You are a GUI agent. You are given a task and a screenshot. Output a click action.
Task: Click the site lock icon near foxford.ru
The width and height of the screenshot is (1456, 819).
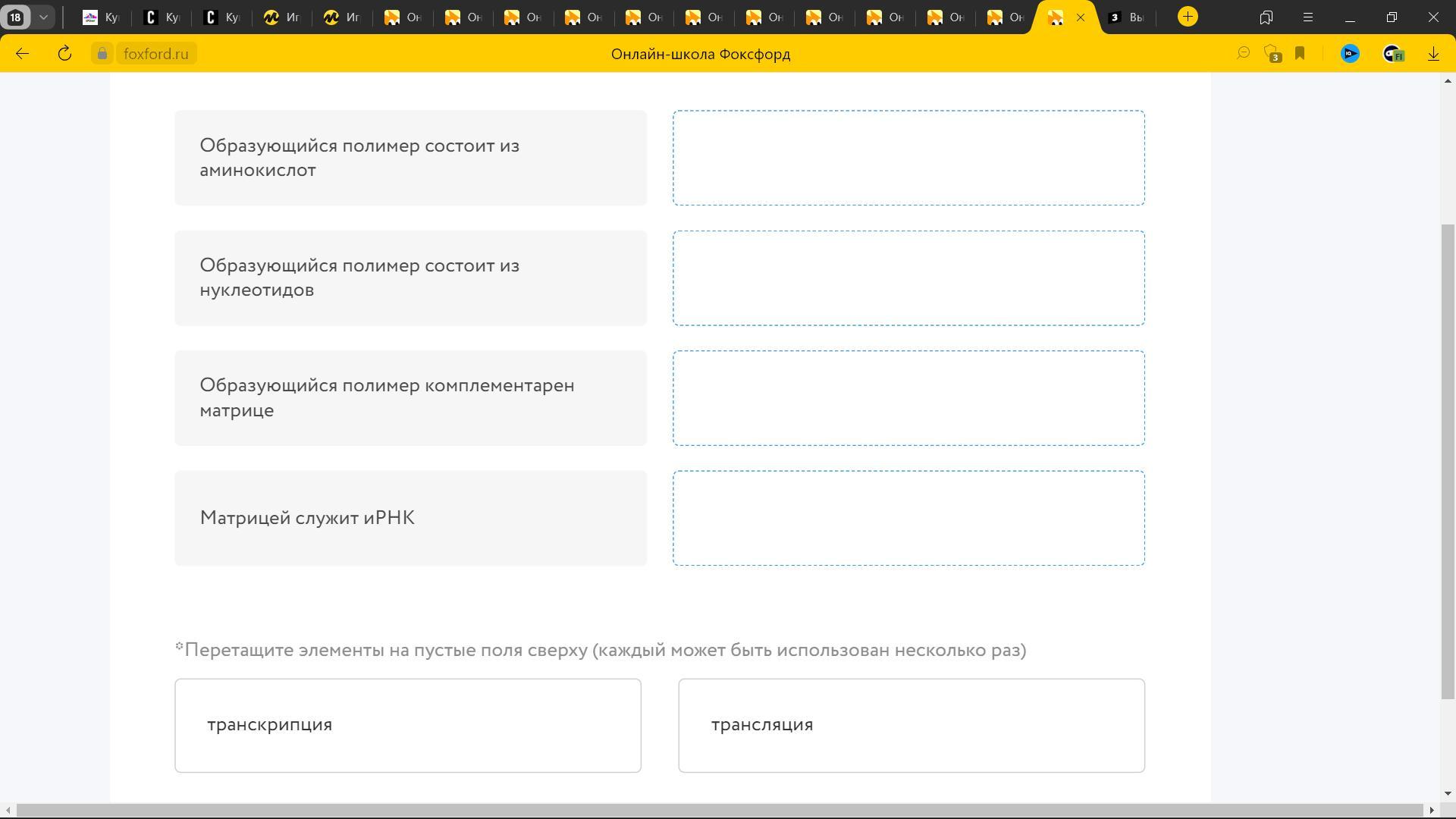point(102,54)
